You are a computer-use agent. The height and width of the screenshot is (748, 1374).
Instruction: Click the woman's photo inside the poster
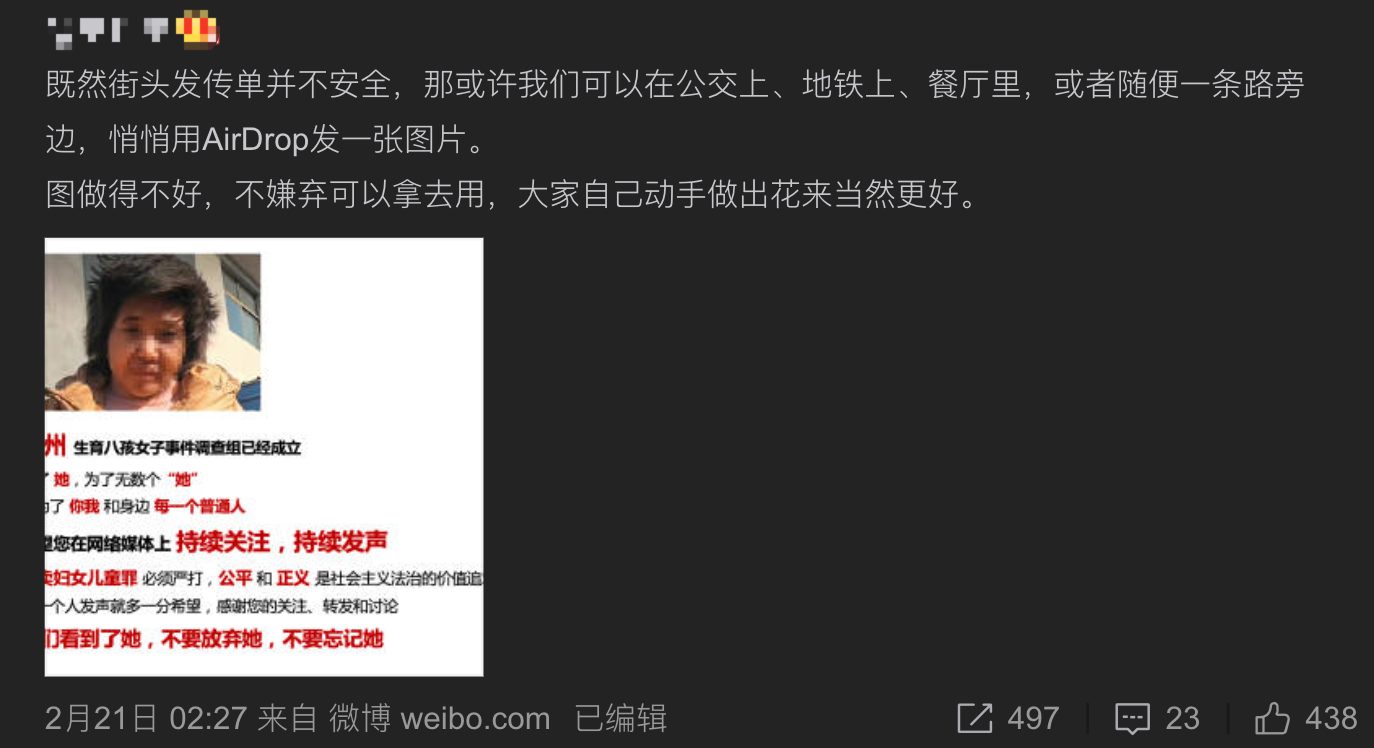click(x=153, y=332)
